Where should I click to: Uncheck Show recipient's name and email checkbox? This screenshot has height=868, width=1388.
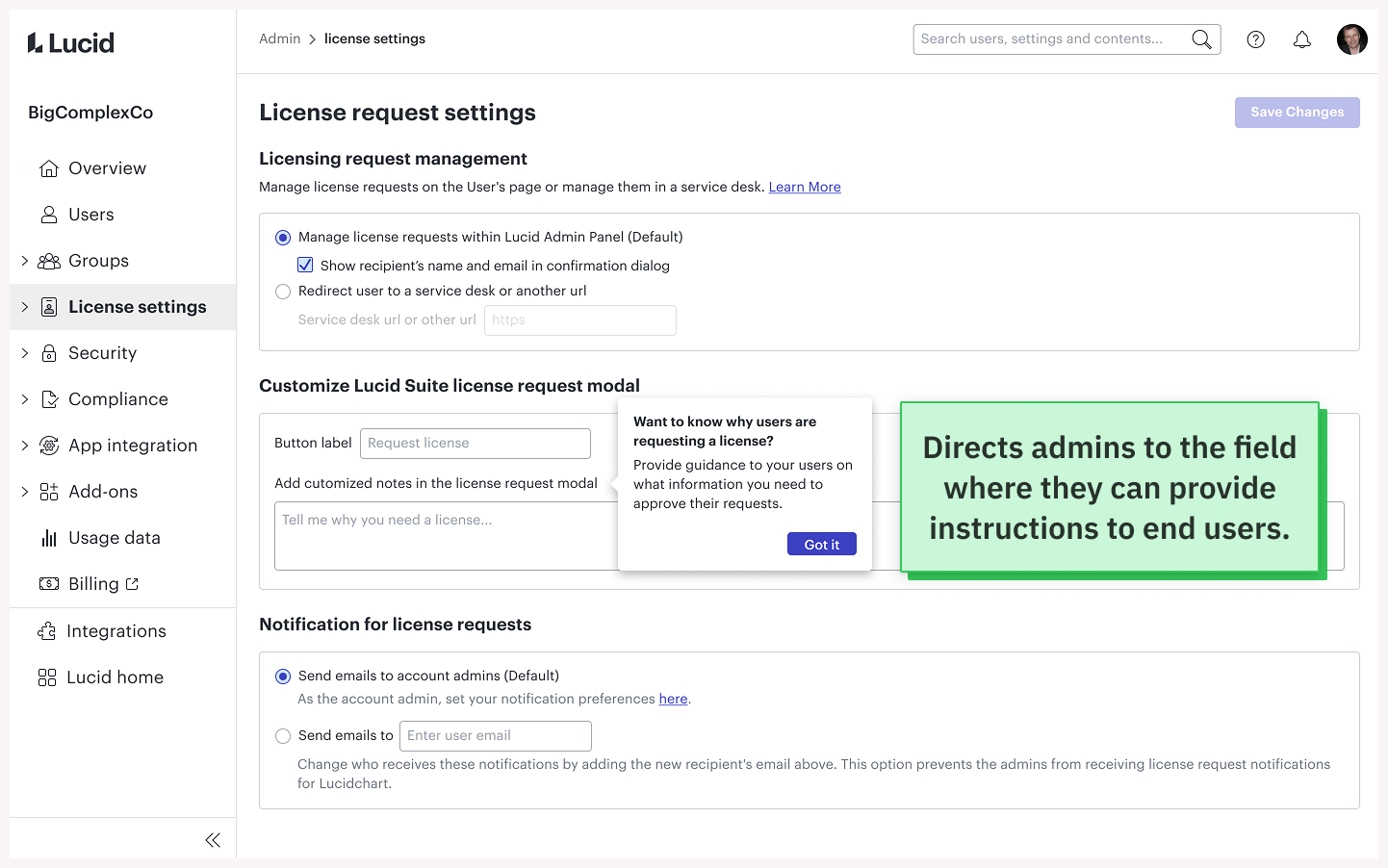tap(305, 265)
